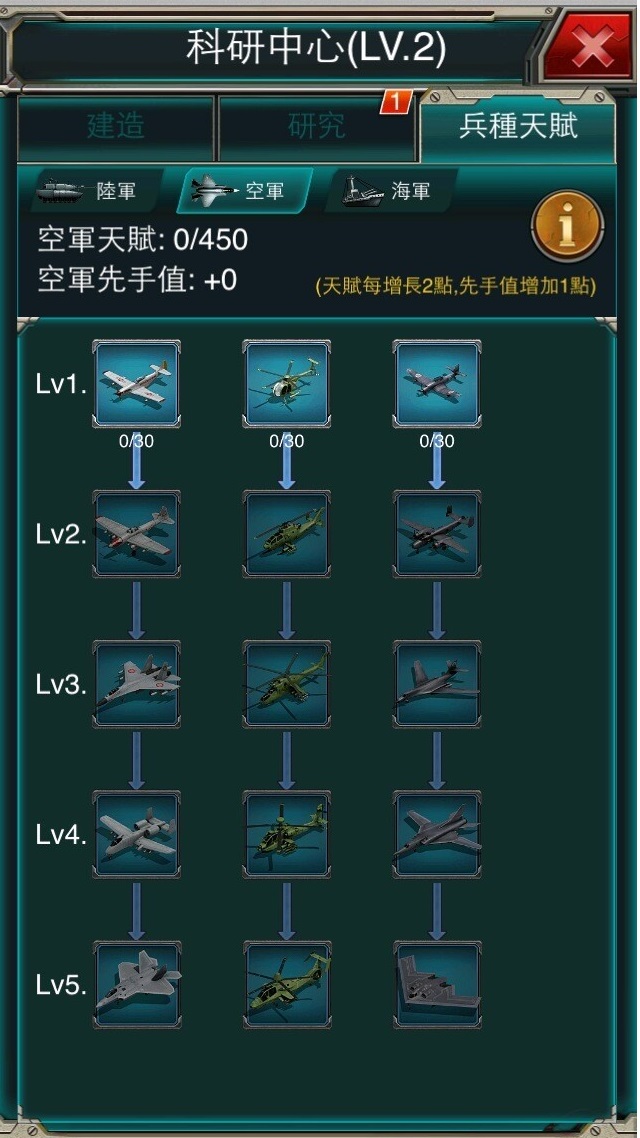640x1138 pixels.
Task: Pick the Lv4 Apache helicopter icon
Action: 287,835
